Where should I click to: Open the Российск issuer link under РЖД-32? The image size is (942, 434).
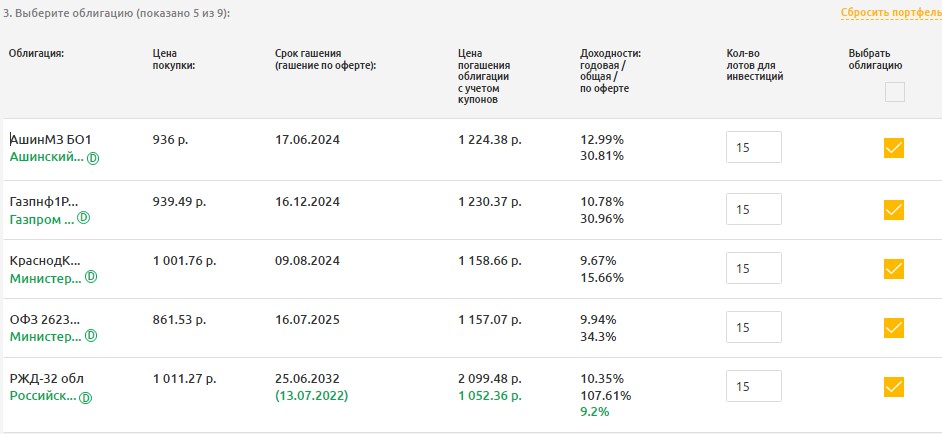(42, 396)
